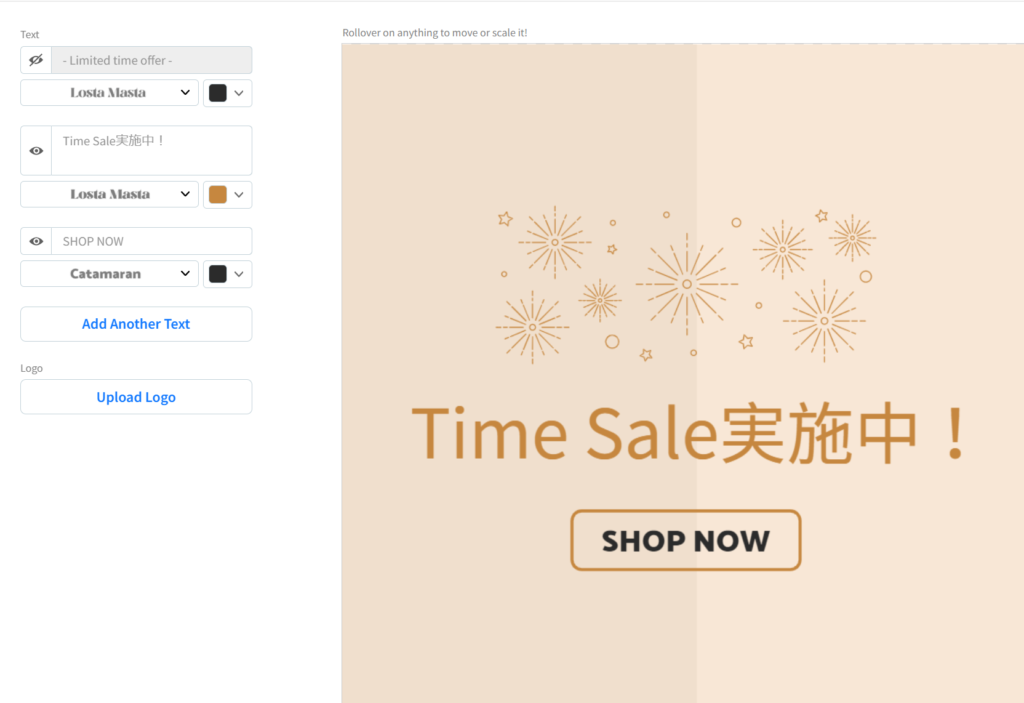Edit the 'Time Sale実施中！' text box

tap(152, 151)
